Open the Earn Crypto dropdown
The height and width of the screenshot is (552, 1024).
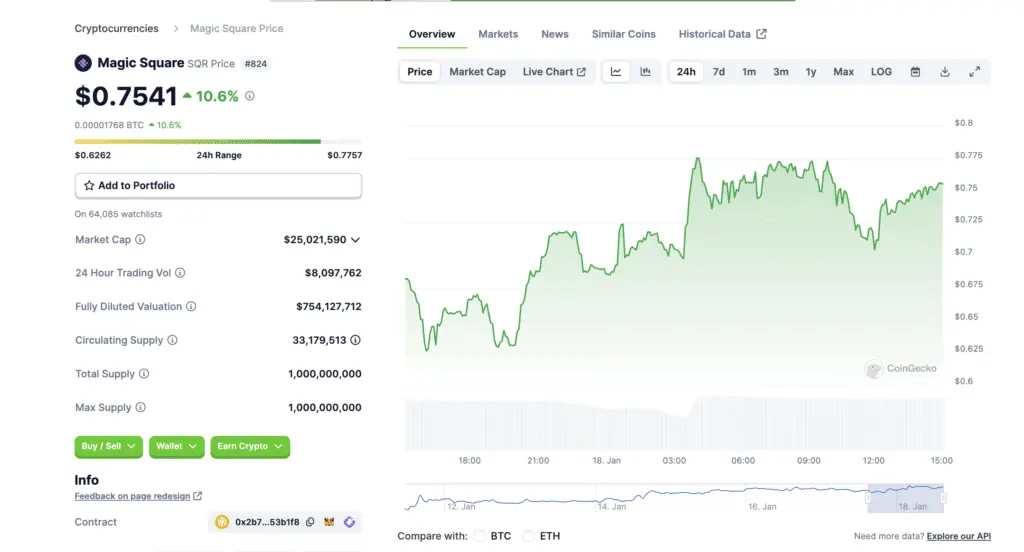(250, 446)
